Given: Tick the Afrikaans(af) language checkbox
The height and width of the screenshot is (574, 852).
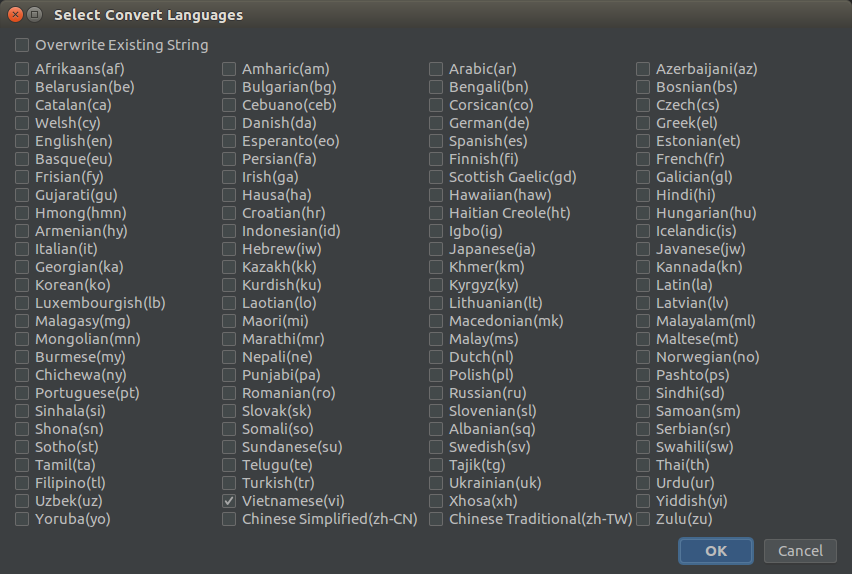Looking at the screenshot, I should click(x=22, y=69).
